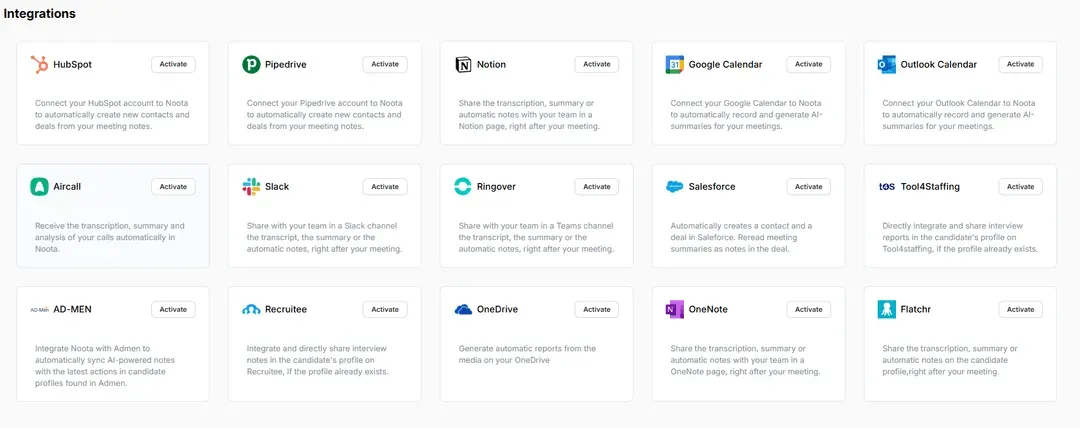Activate the HubSpot integration

(x=174, y=64)
